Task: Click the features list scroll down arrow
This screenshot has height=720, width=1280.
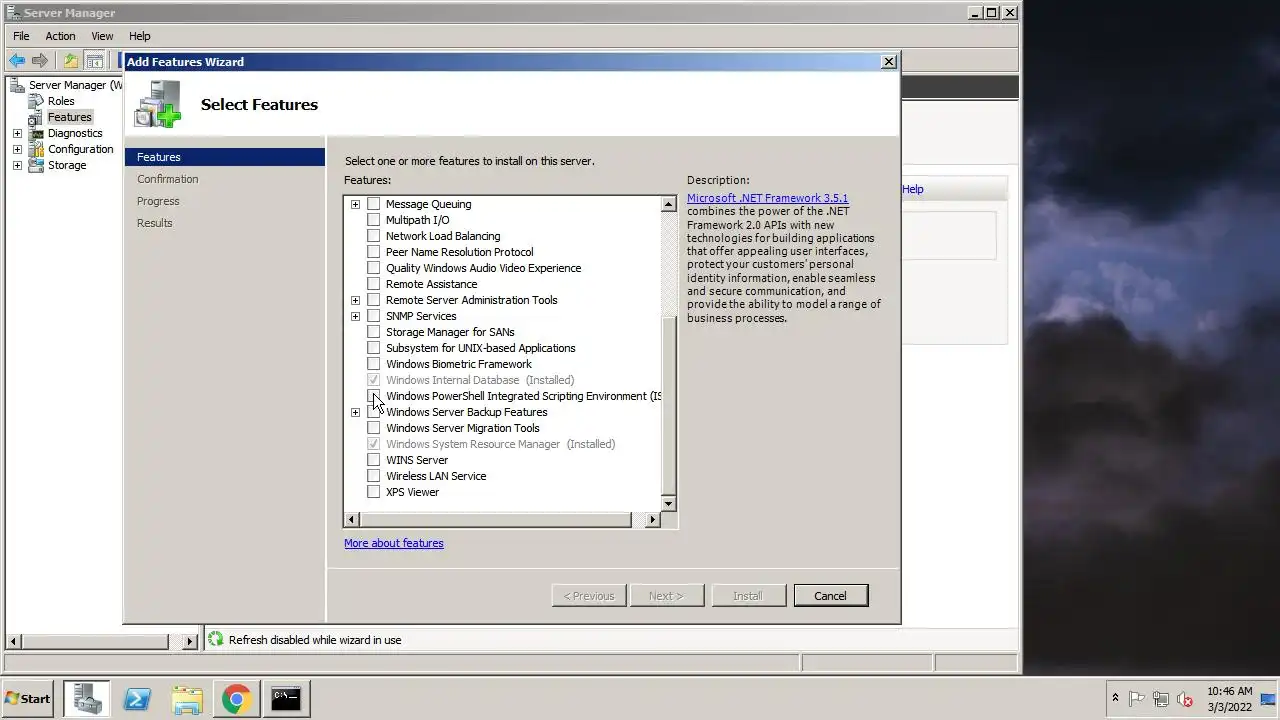Action: 669,503
